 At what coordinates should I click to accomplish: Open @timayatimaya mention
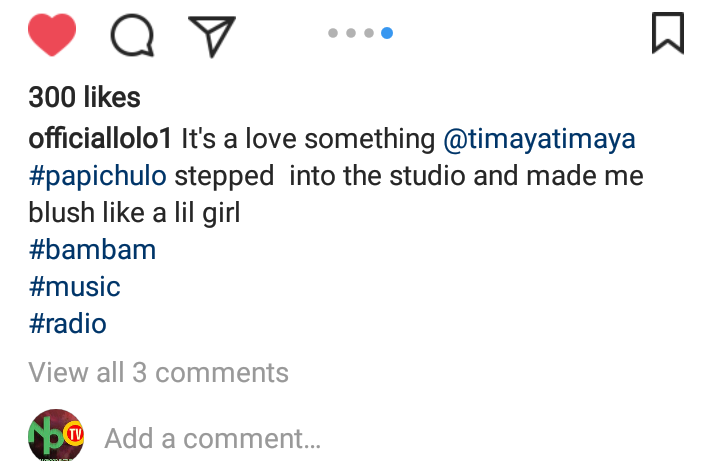(x=539, y=139)
